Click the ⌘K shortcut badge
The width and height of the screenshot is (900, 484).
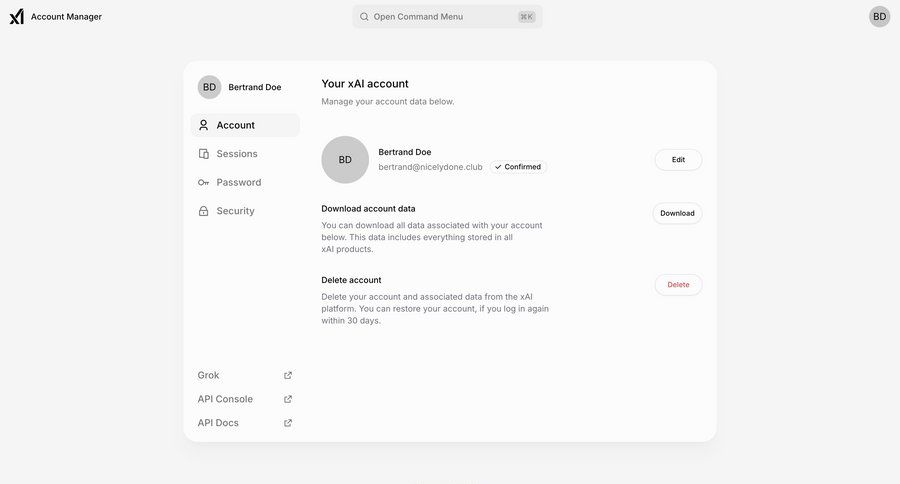click(x=526, y=17)
